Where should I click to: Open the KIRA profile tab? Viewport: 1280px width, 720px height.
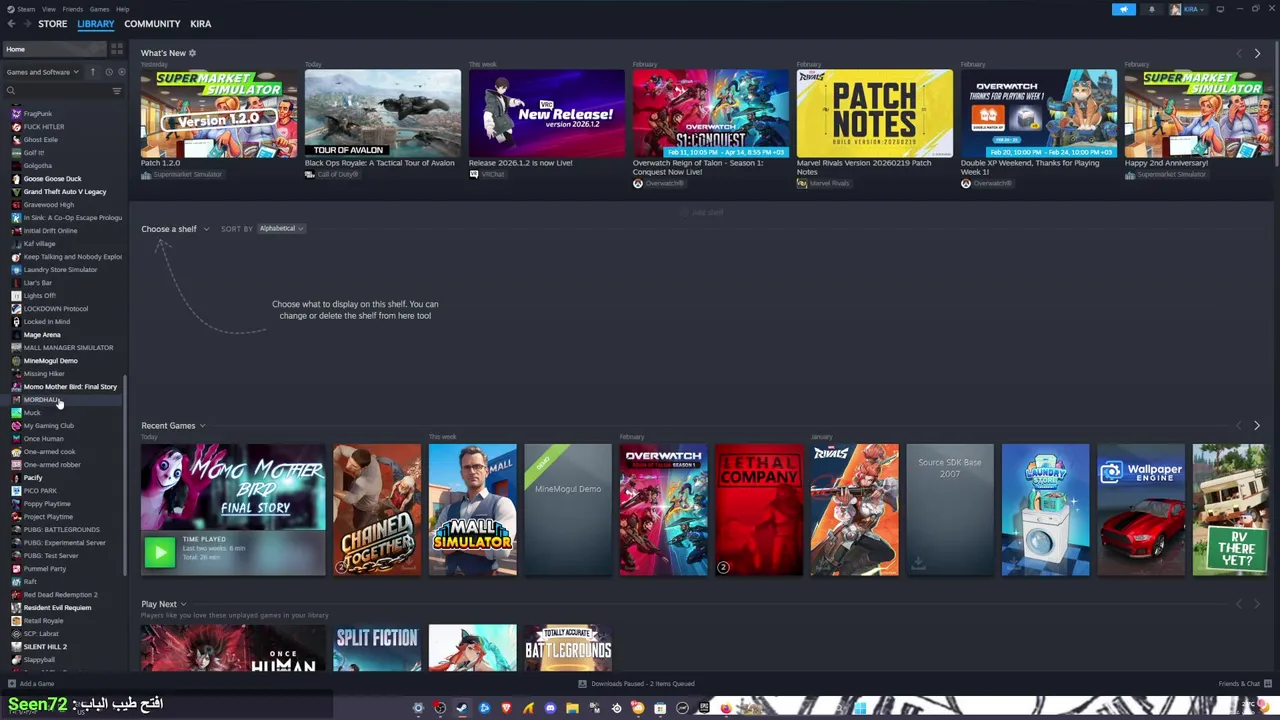[x=201, y=23]
